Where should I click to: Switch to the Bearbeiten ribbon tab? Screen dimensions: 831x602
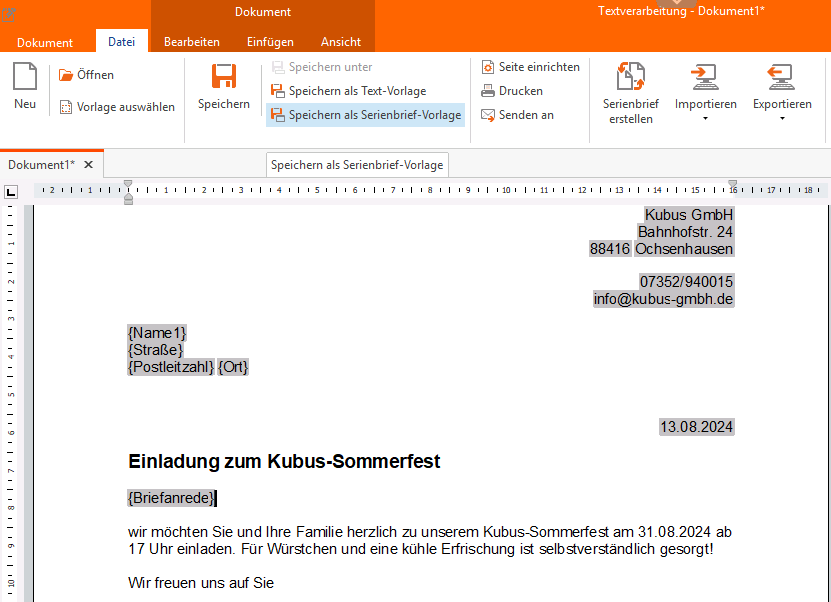192,42
